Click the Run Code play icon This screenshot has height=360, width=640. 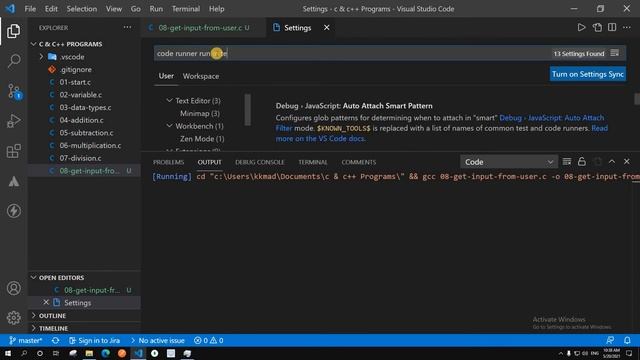pyautogui.click(x=581, y=27)
